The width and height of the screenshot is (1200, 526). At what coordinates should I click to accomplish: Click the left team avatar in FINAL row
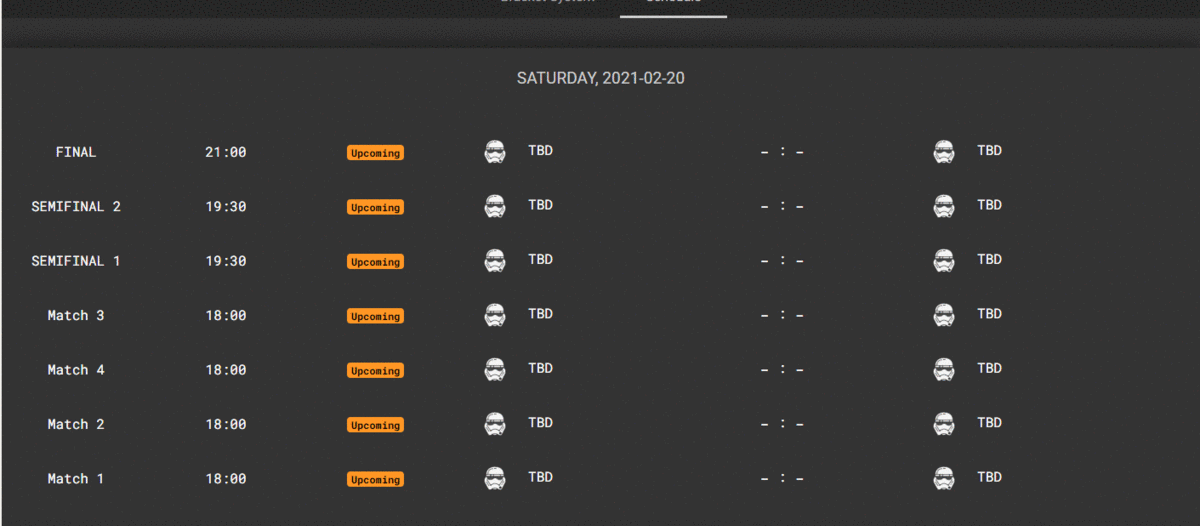(495, 152)
